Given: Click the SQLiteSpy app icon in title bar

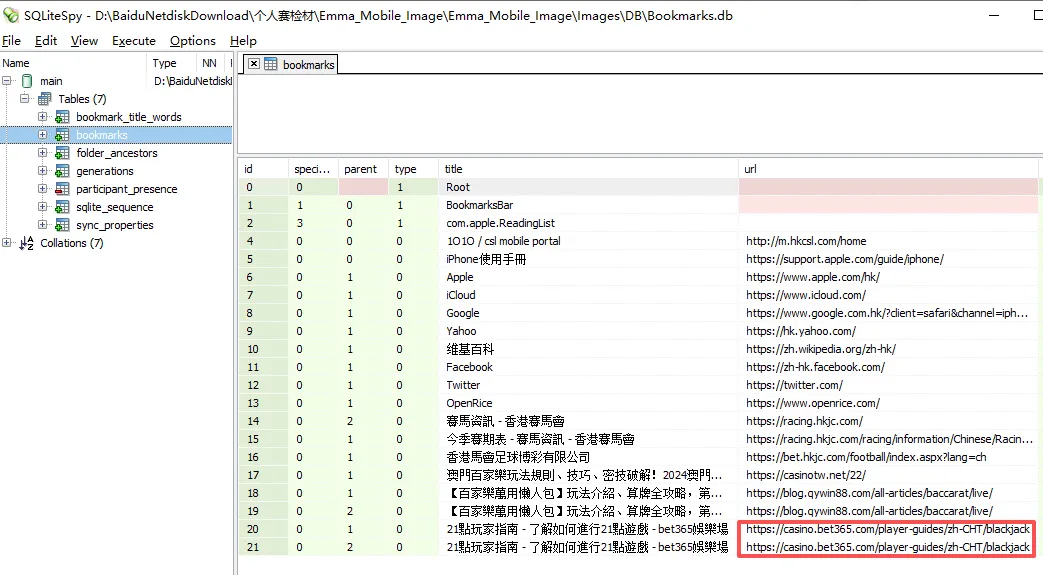Looking at the screenshot, I should (x=11, y=15).
